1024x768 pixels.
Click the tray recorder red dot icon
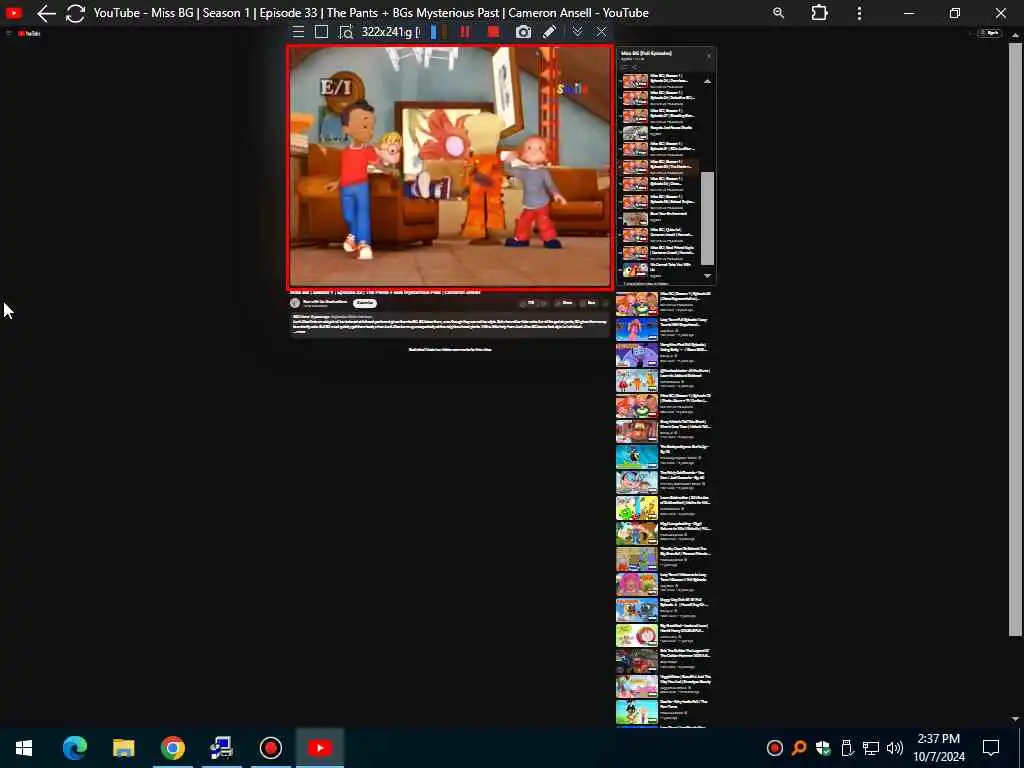pyautogui.click(x=775, y=748)
